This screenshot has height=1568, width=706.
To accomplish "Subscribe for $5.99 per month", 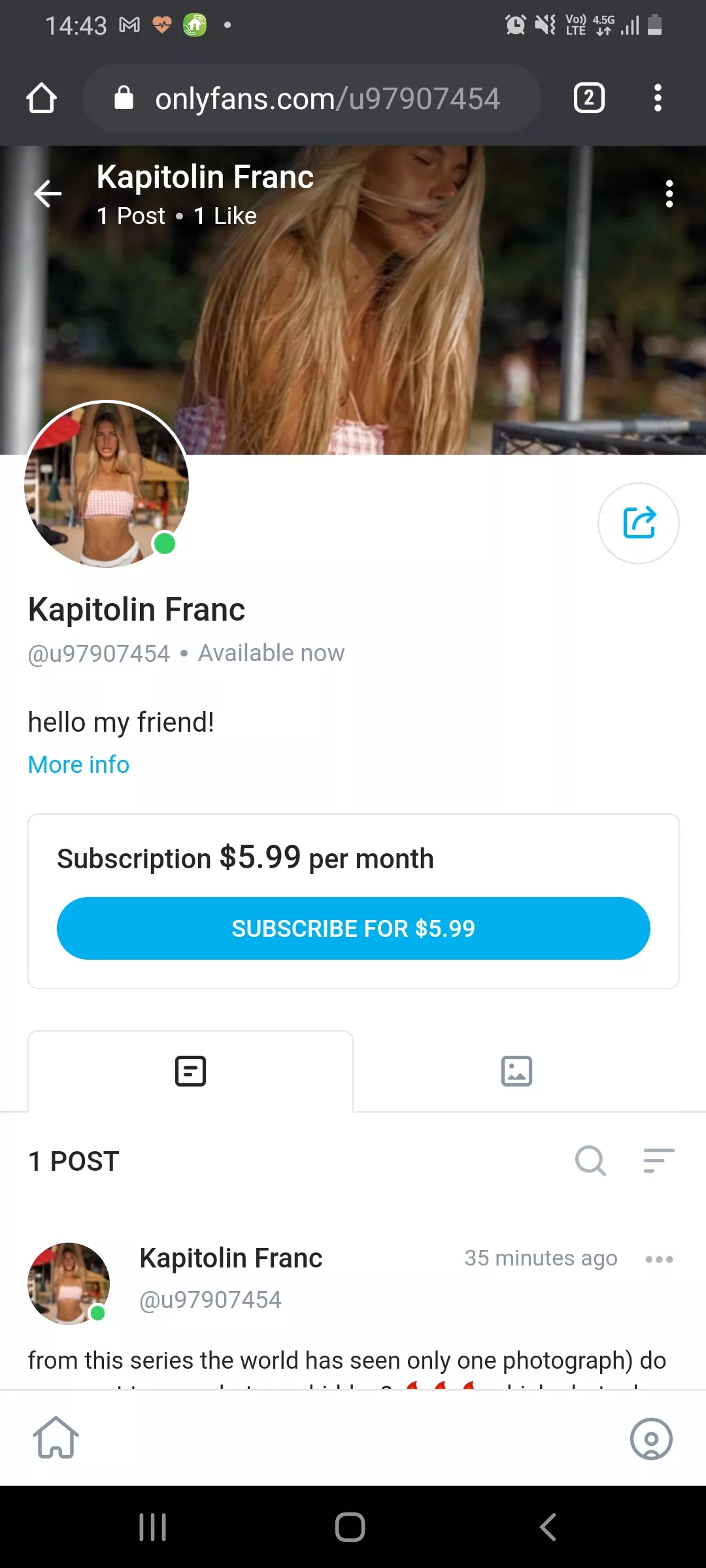I will coord(353,928).
